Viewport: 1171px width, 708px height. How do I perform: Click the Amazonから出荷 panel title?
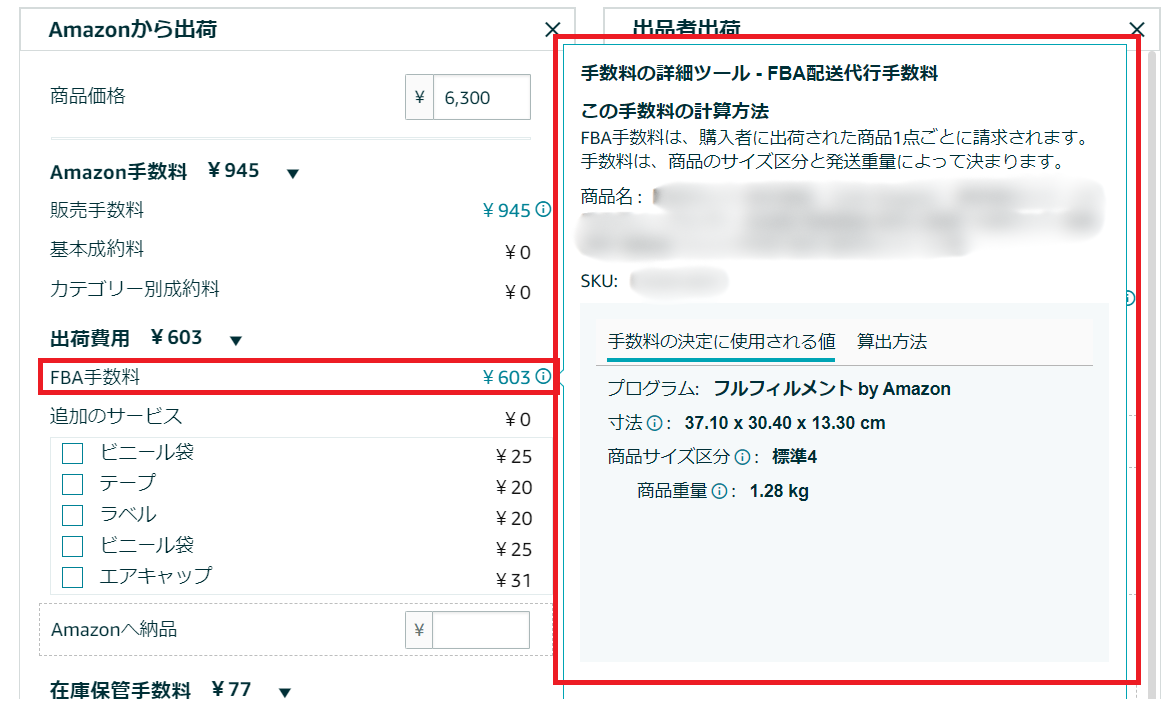pos(132,29)
